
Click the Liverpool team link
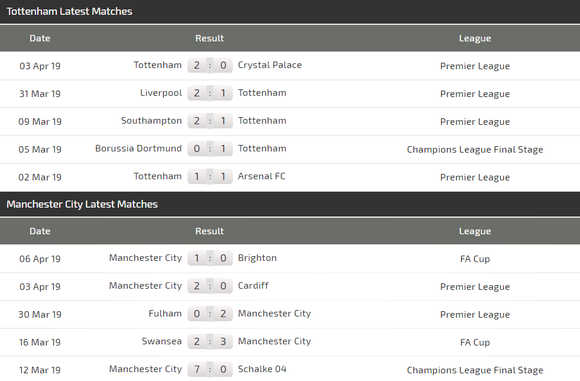pos(161,93)
